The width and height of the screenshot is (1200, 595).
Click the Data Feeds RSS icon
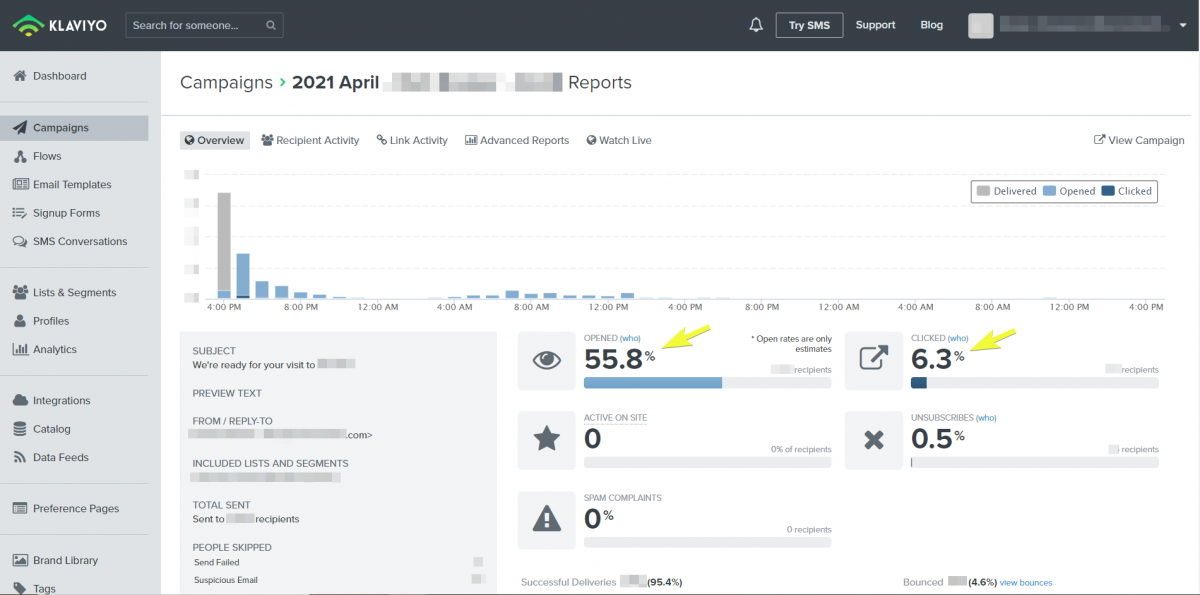20,457
